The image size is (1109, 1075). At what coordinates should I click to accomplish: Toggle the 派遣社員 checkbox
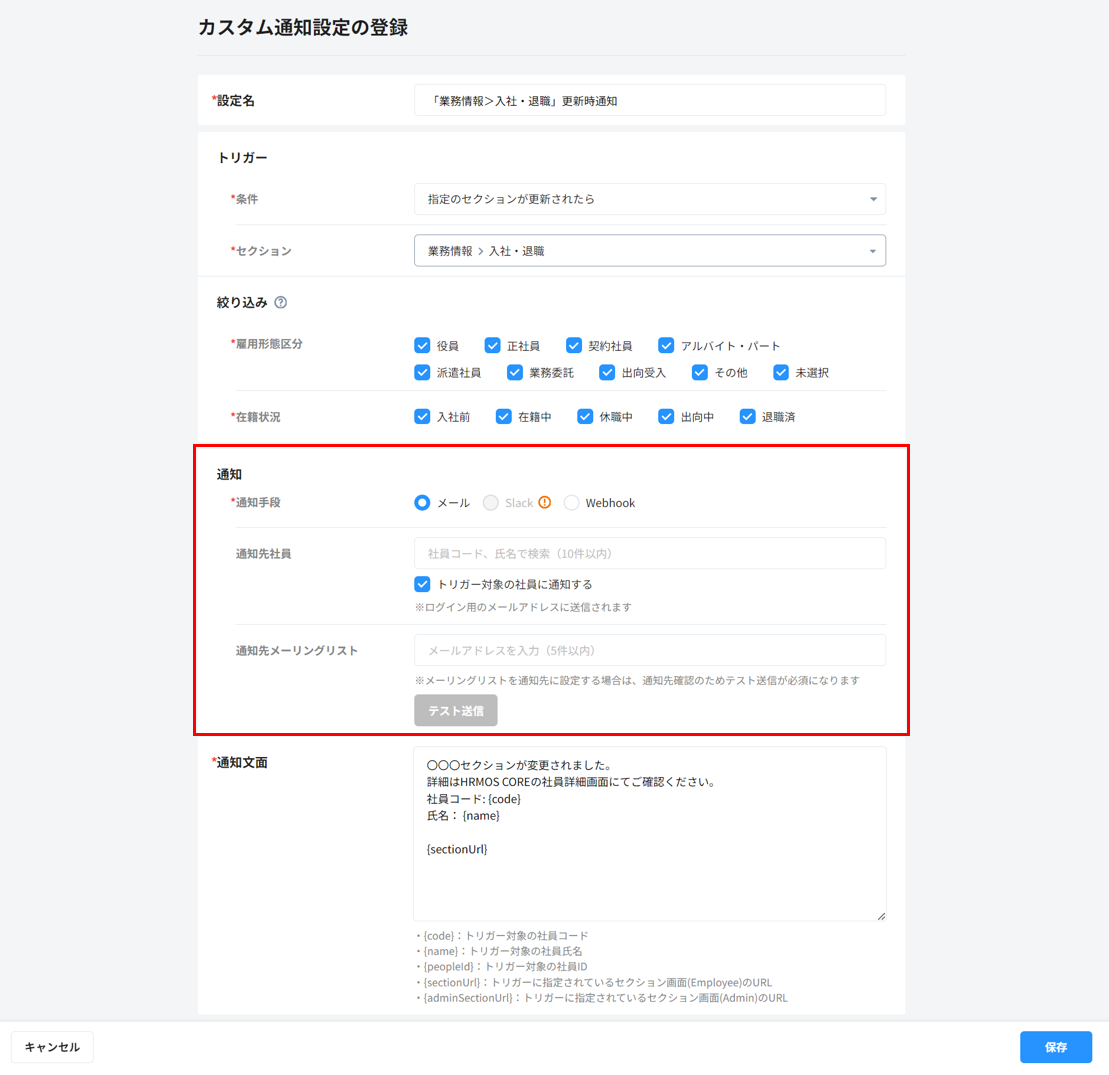tap(422, 373)
